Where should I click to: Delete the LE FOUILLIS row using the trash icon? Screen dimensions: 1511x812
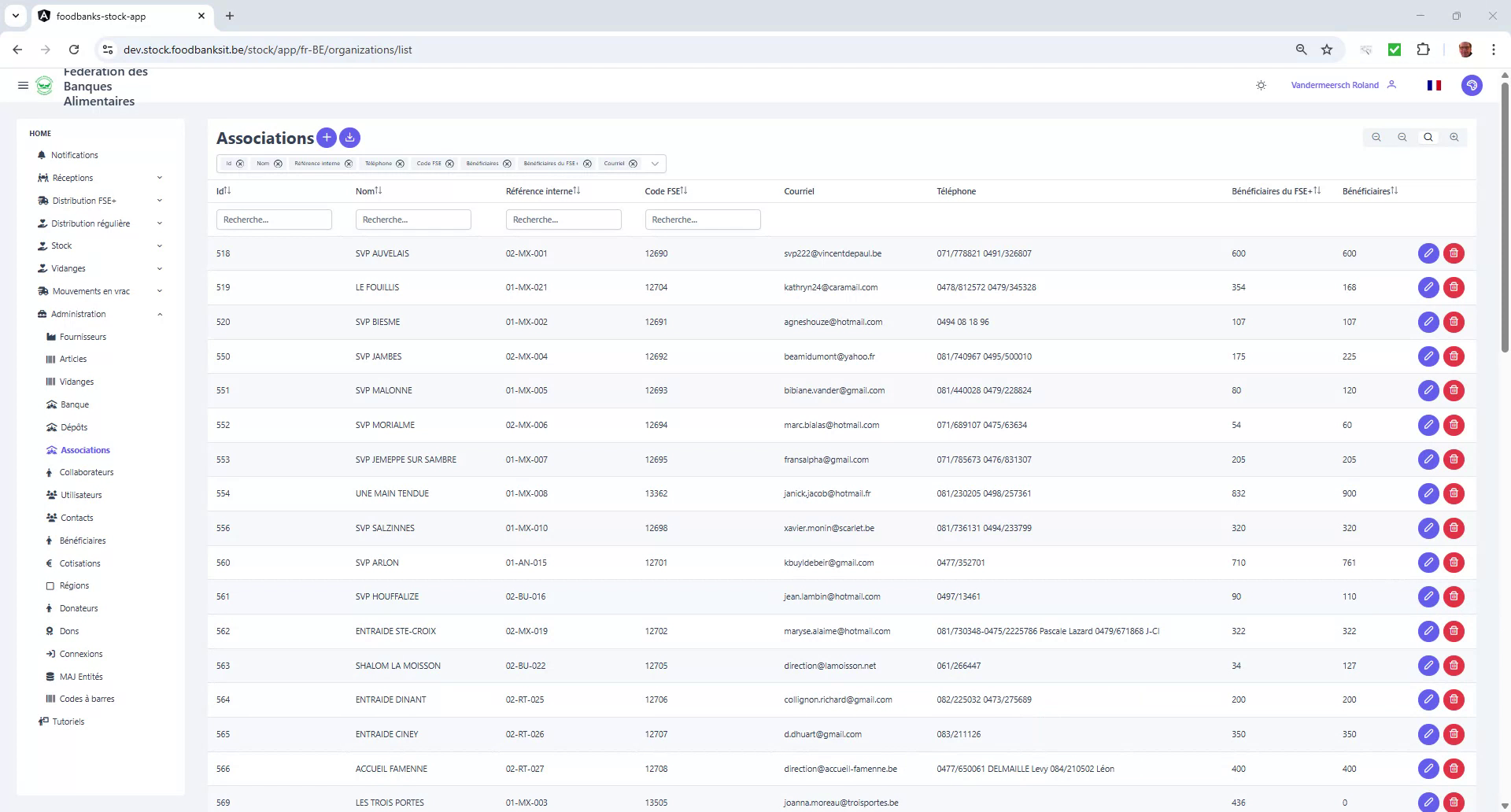tap(1454, 287)
